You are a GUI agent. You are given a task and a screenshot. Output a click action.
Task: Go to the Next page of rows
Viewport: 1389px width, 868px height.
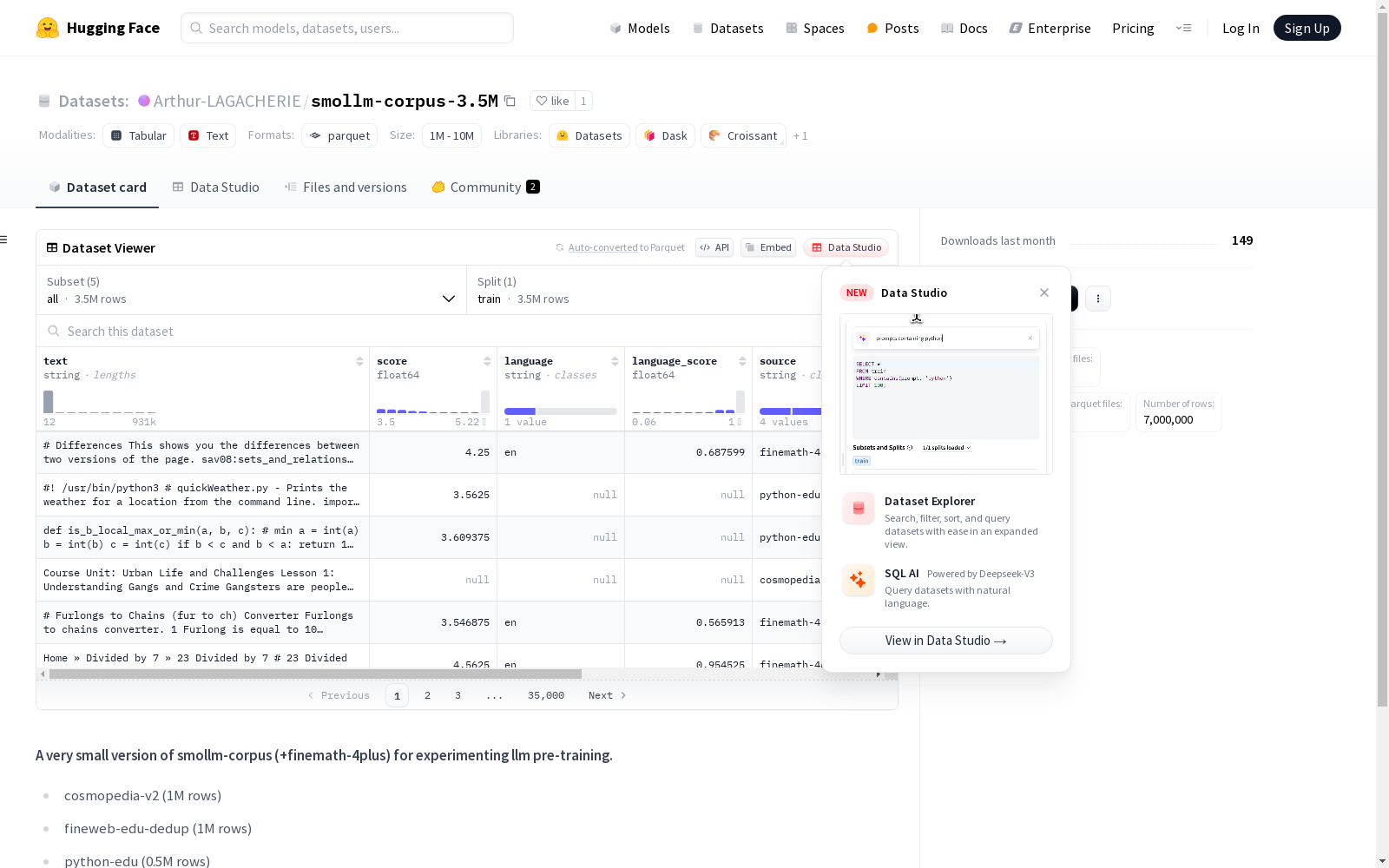pyautogui.click(x=608, y=695)
